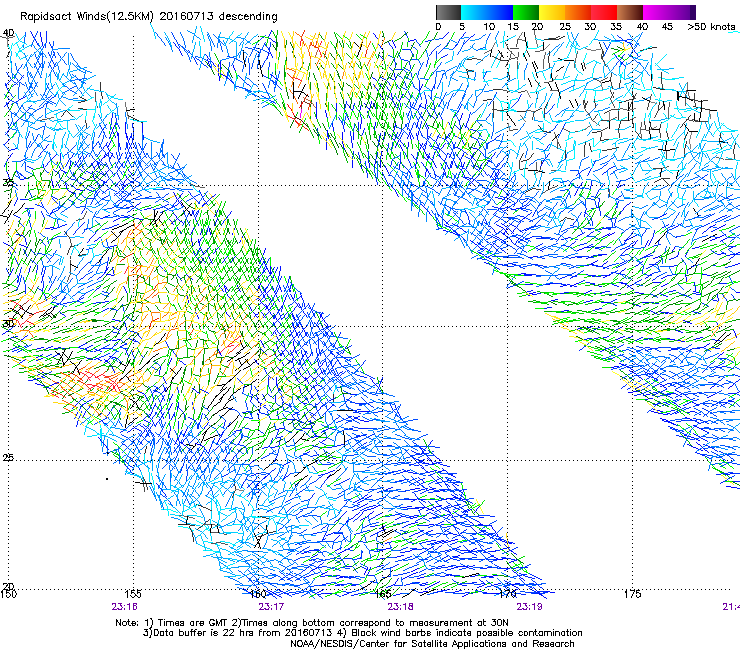The height and width of the screenshot is (650, 740).
Task: Click the 155 longitude label on the bottom axis
Action: pyautogui.click(x=133, y=594)
